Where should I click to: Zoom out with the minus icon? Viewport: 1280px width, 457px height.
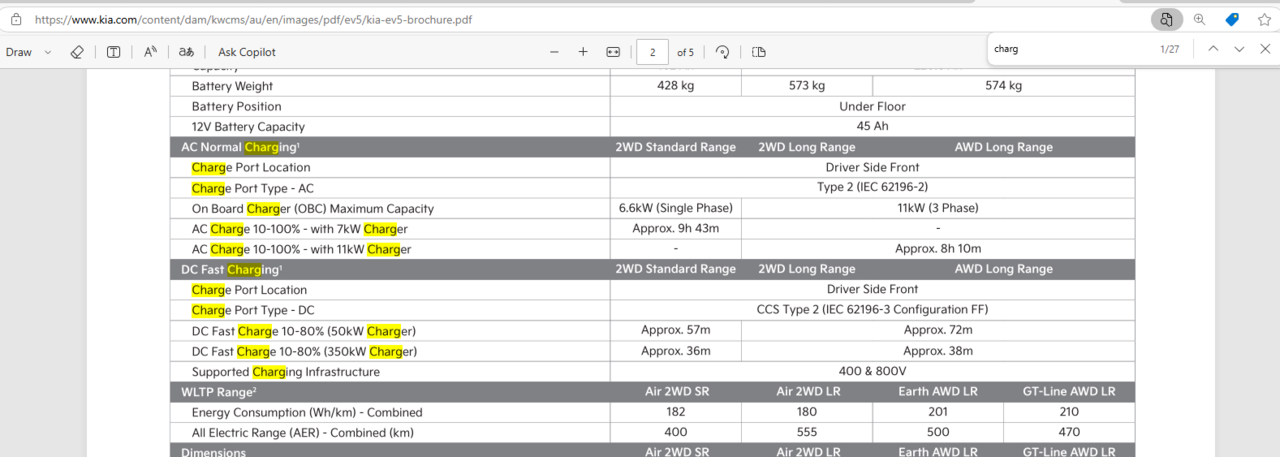[x=555, y=52]
